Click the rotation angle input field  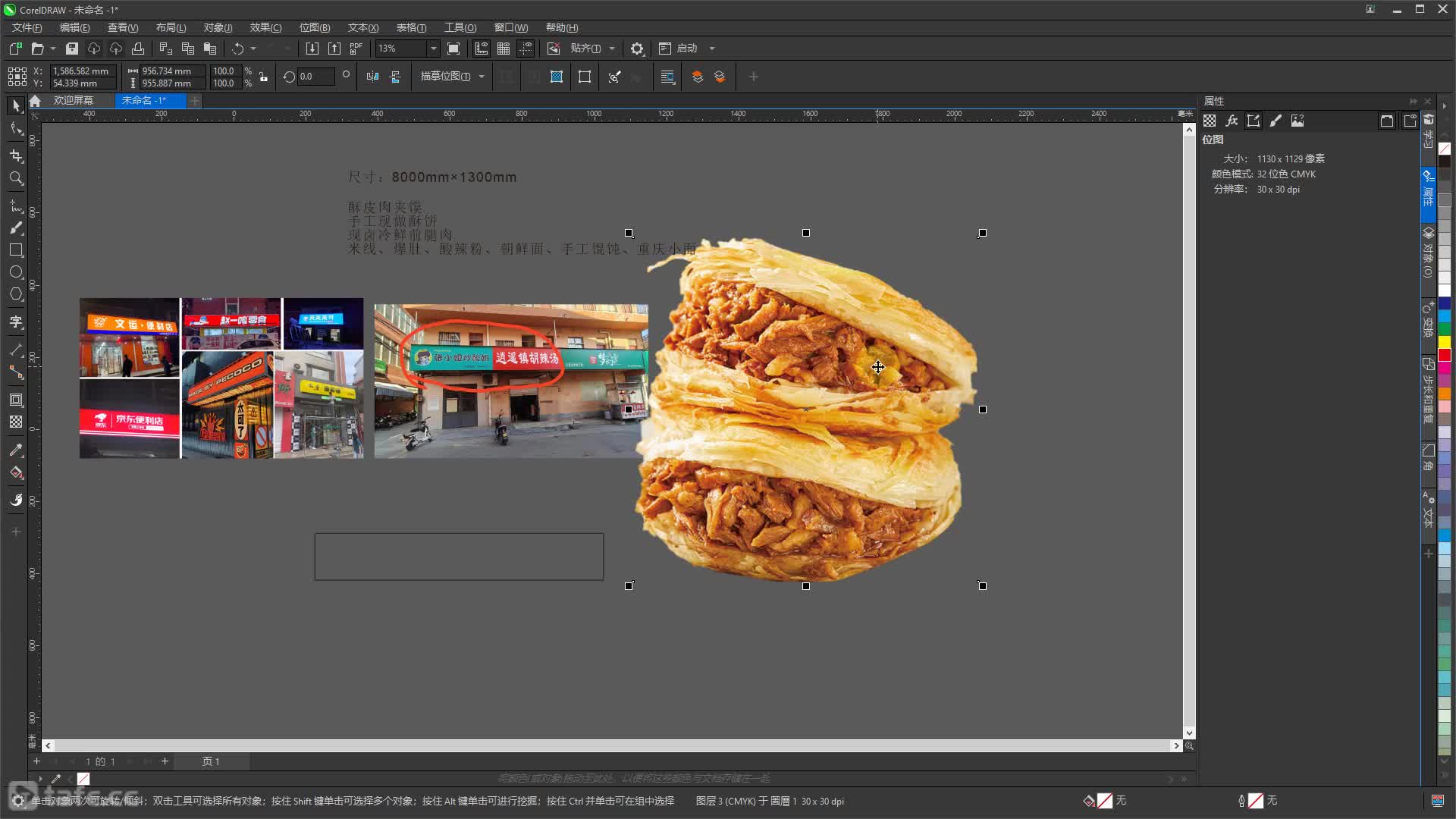click(x=315, y=77)
